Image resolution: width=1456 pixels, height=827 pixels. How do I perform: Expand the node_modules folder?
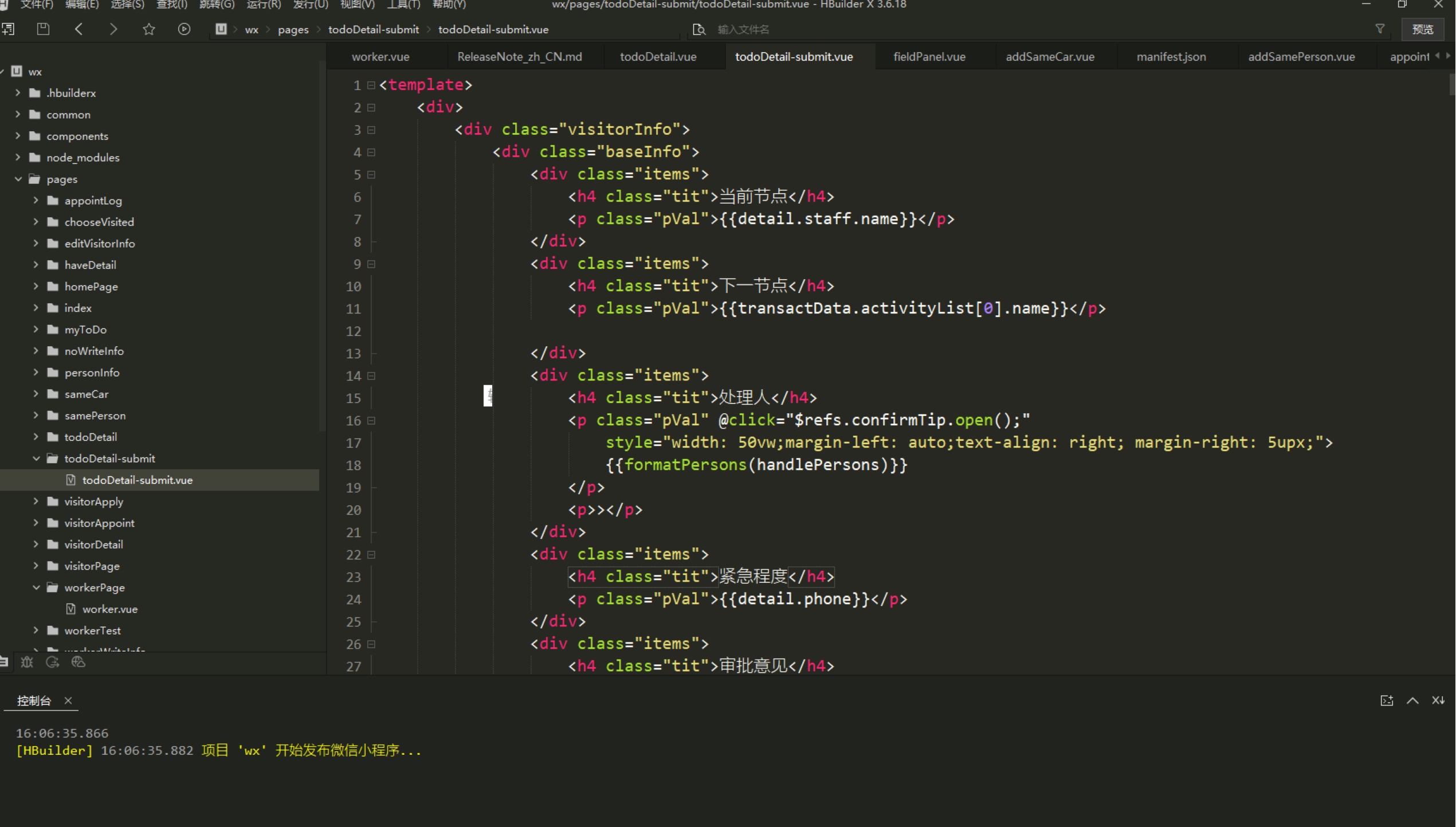tap(18, 157)
